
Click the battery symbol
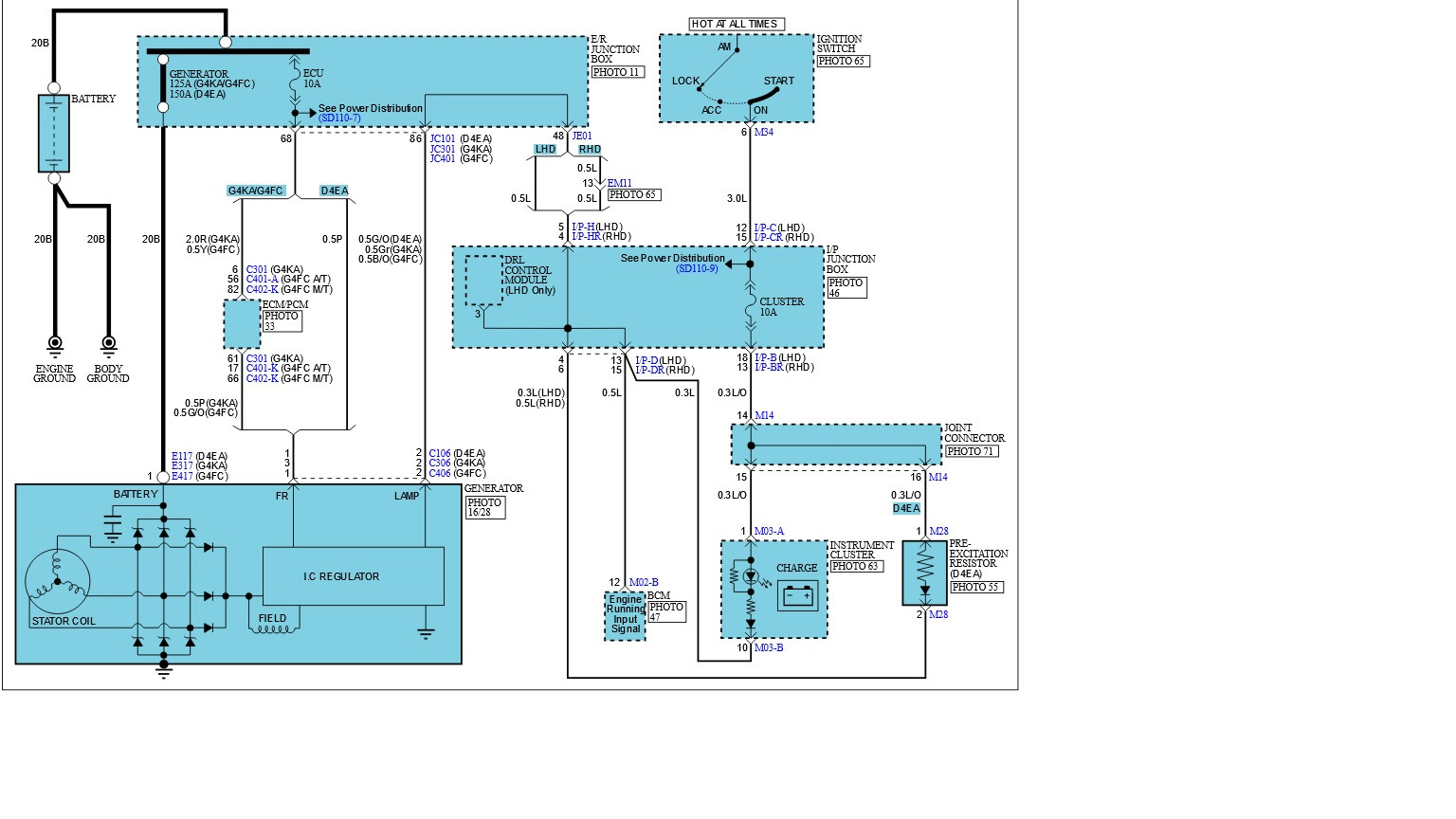click(x=54, y=133)
